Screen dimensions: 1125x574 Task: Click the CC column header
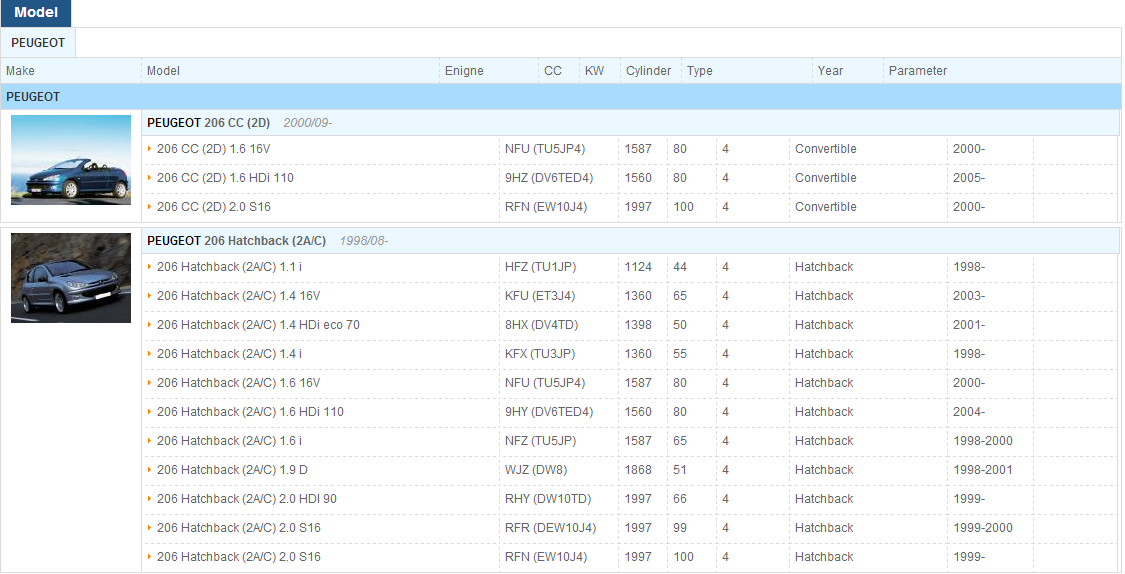pos(552,71)
